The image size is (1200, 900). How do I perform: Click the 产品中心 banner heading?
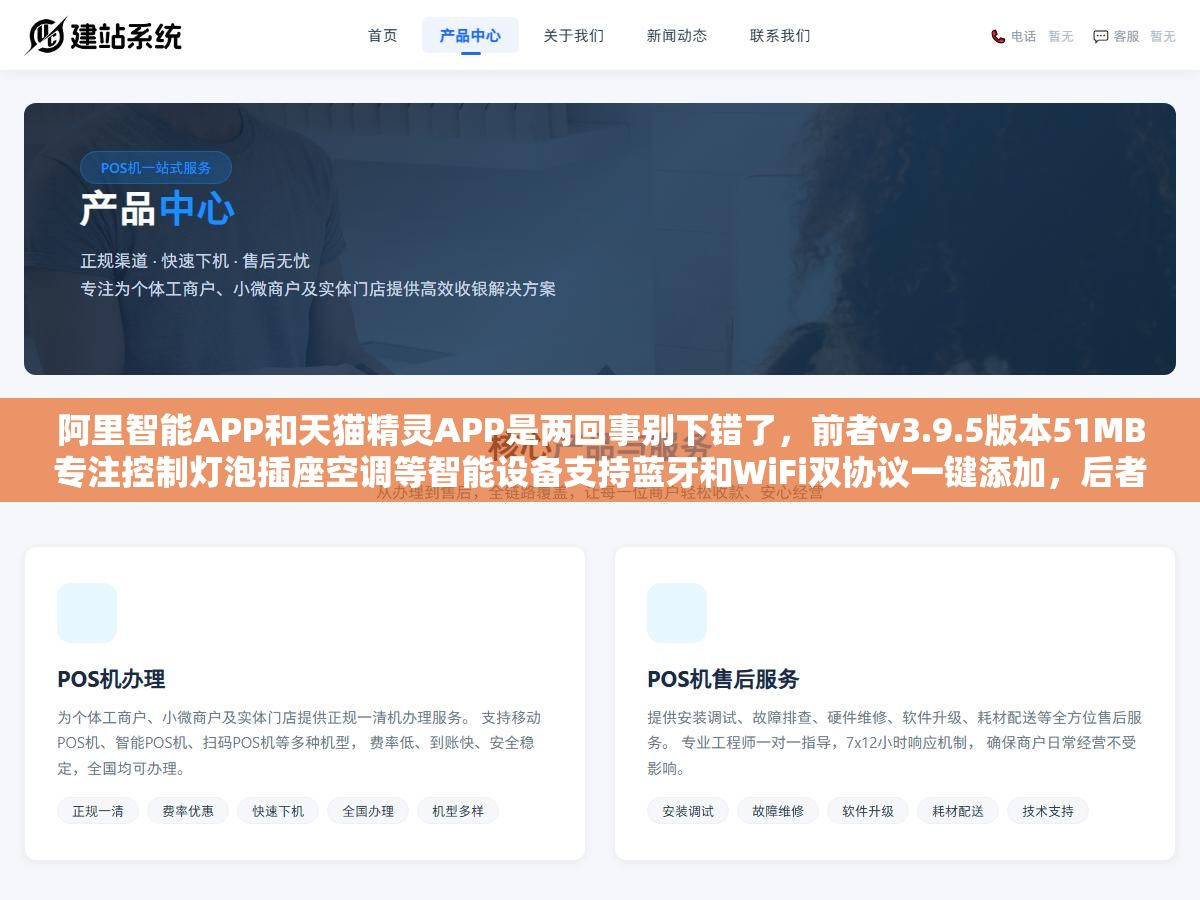[x=157, y=209]
